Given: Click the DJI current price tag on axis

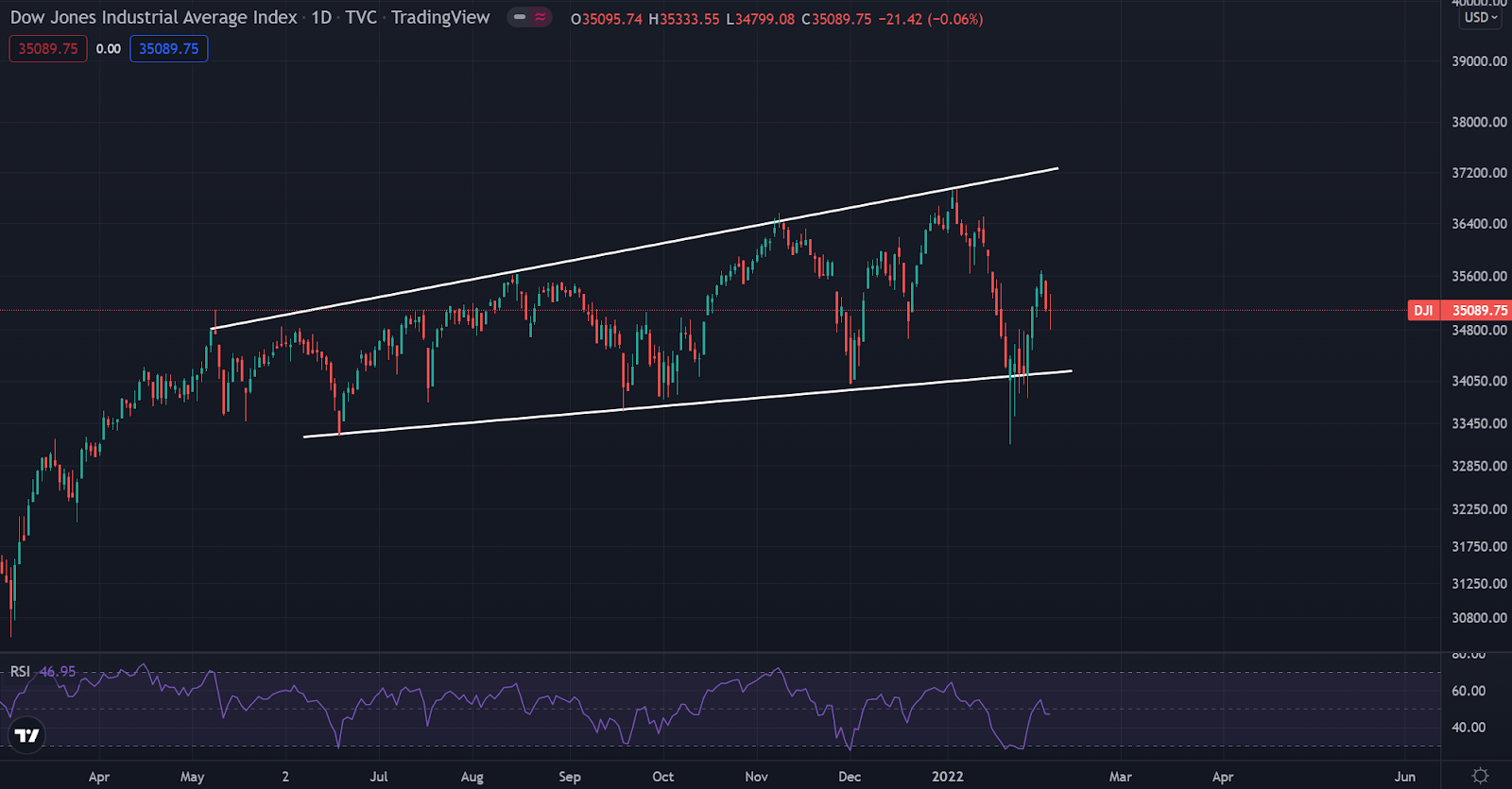Looking at the screenshot, I should point(1460,310).
